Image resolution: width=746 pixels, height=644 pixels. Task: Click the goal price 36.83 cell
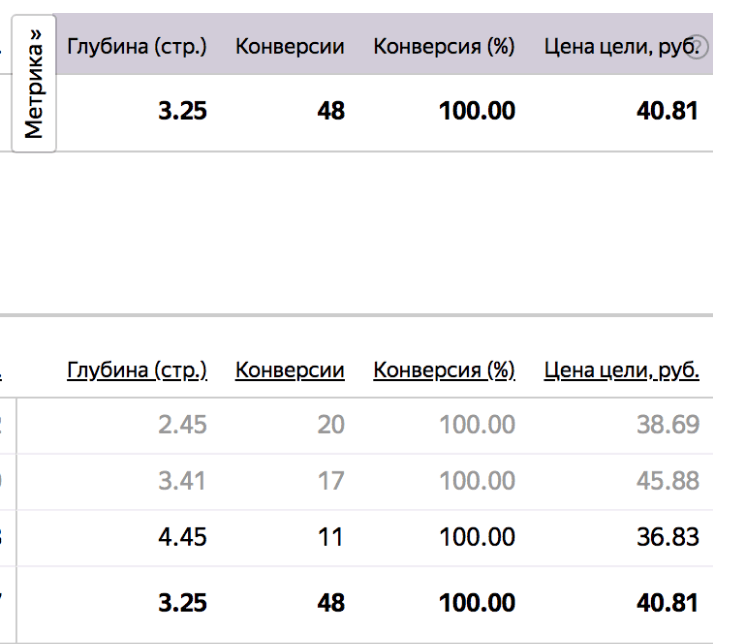tap(668, 537)
